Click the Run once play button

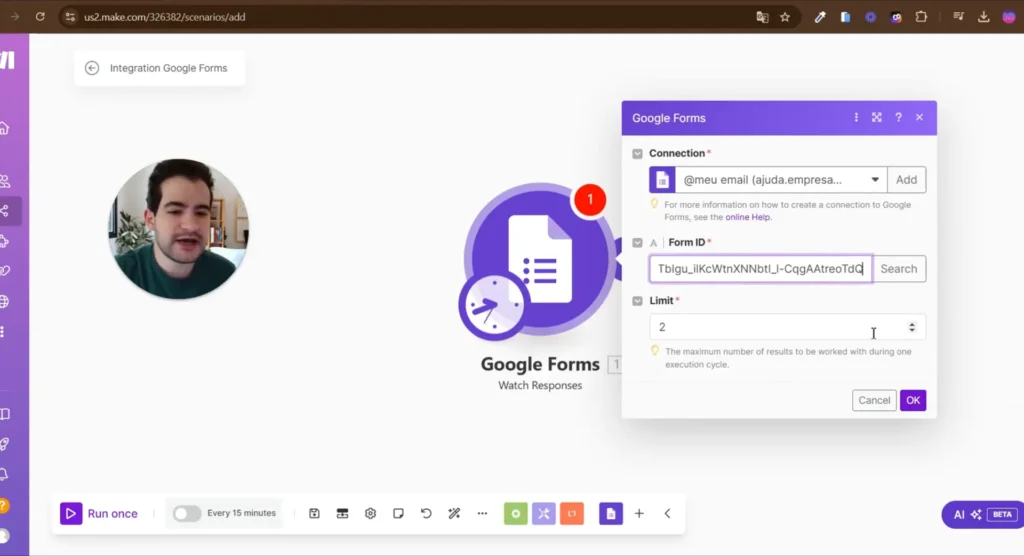(71, 514)
